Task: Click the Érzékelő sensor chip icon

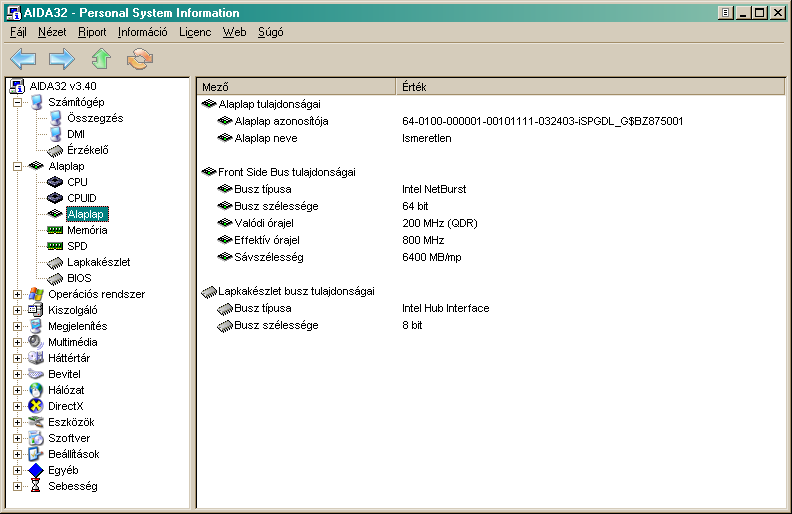Action: point(55,150)
